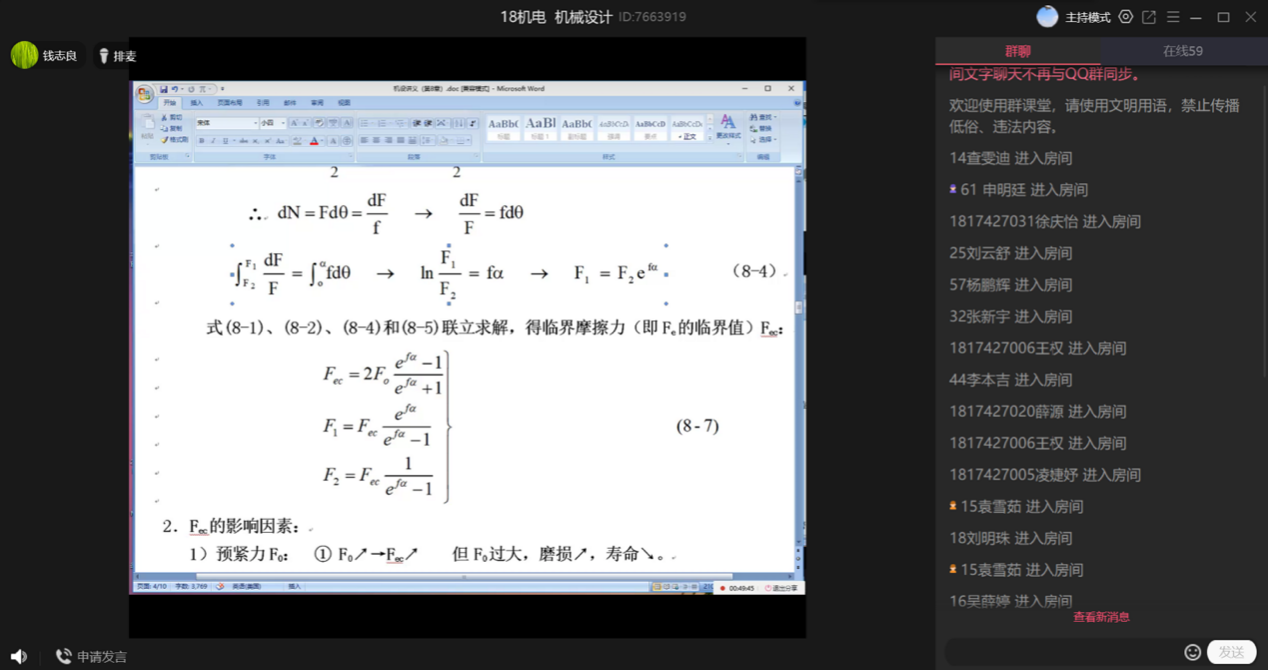Click the pop-out window icon
Image resolution: width=1268 pixels, height=670 pixels.
[1149, 17]
